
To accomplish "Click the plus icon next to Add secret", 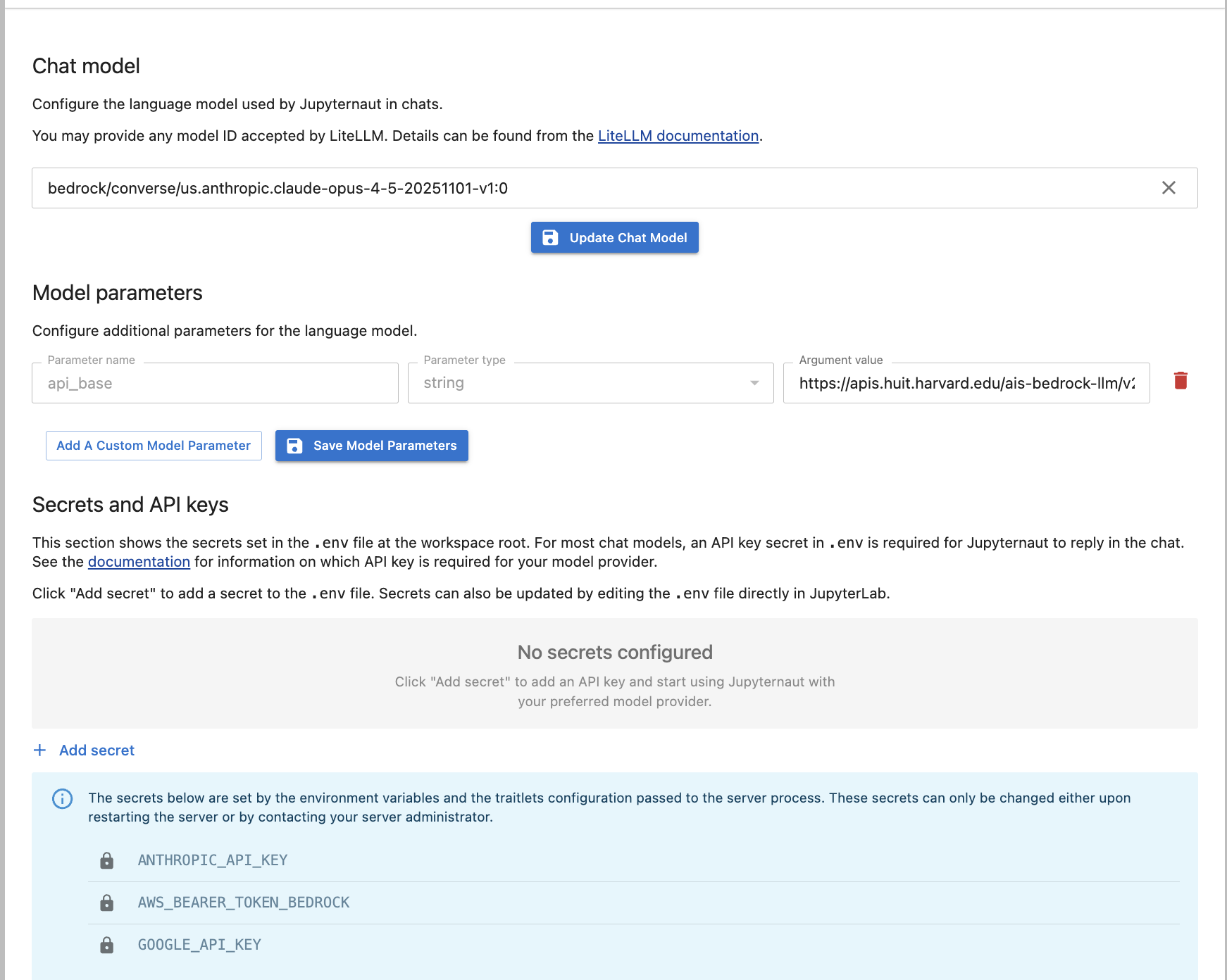I will click(40, 750).
